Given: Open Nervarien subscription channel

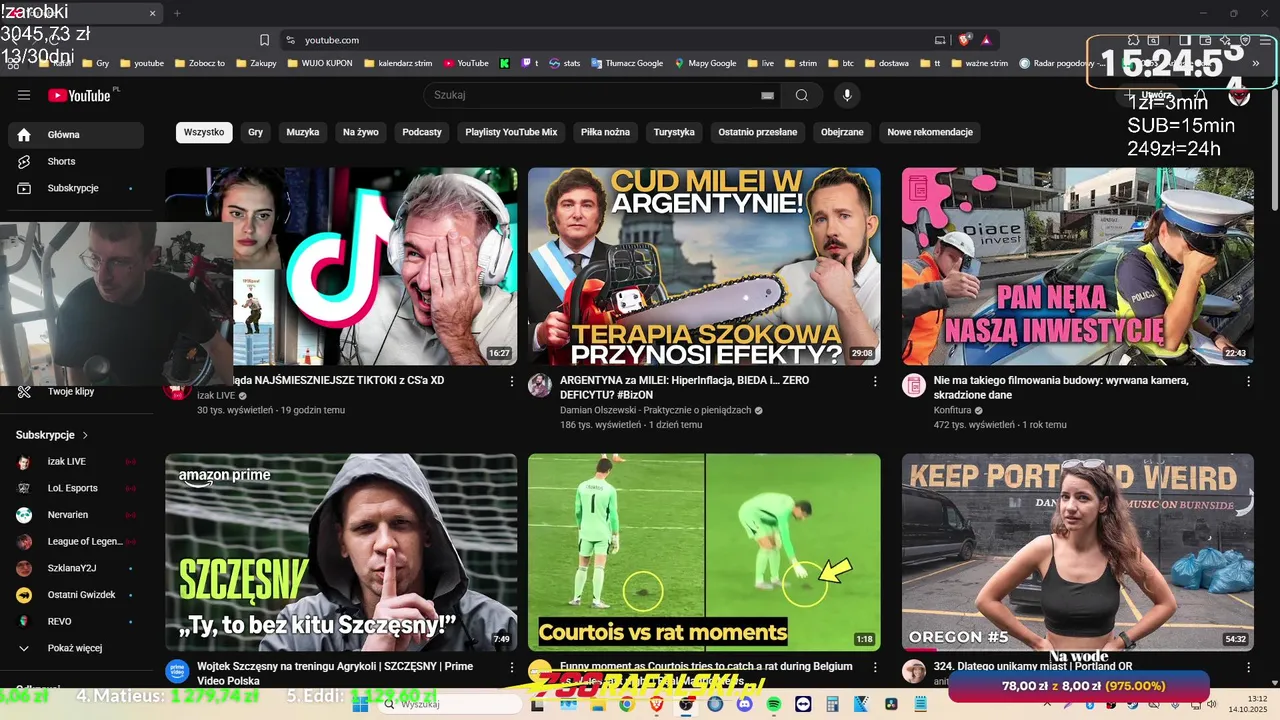Looking at the screenshot, I should [76, 515].
